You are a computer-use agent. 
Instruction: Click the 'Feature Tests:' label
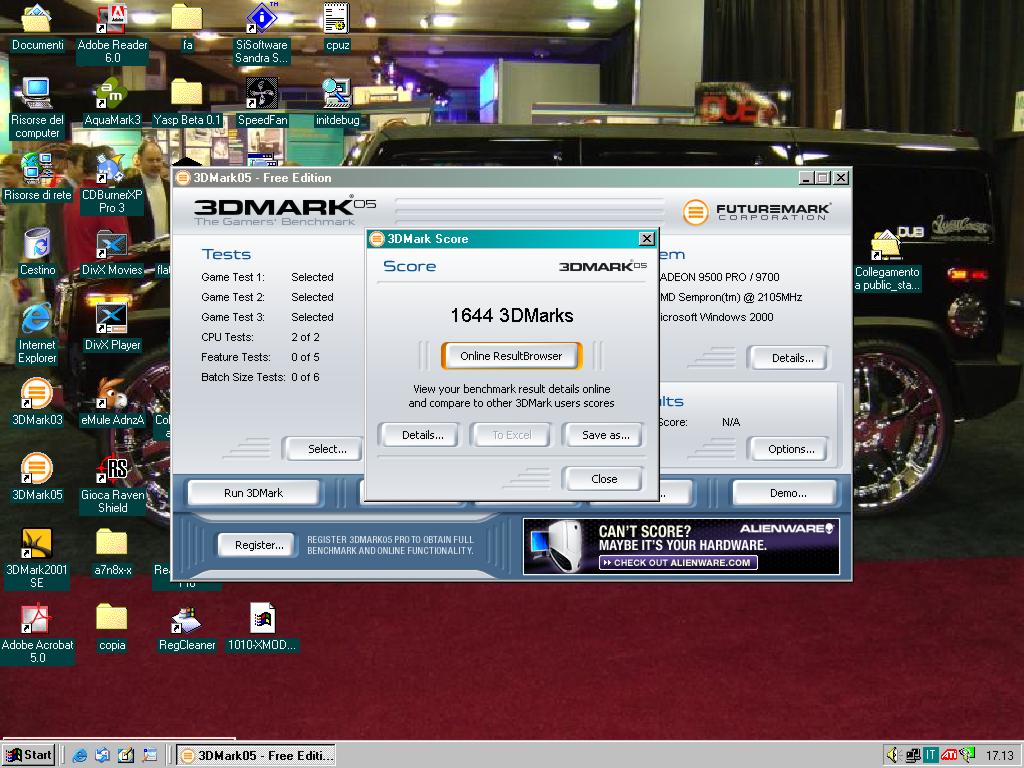(236, 357)
